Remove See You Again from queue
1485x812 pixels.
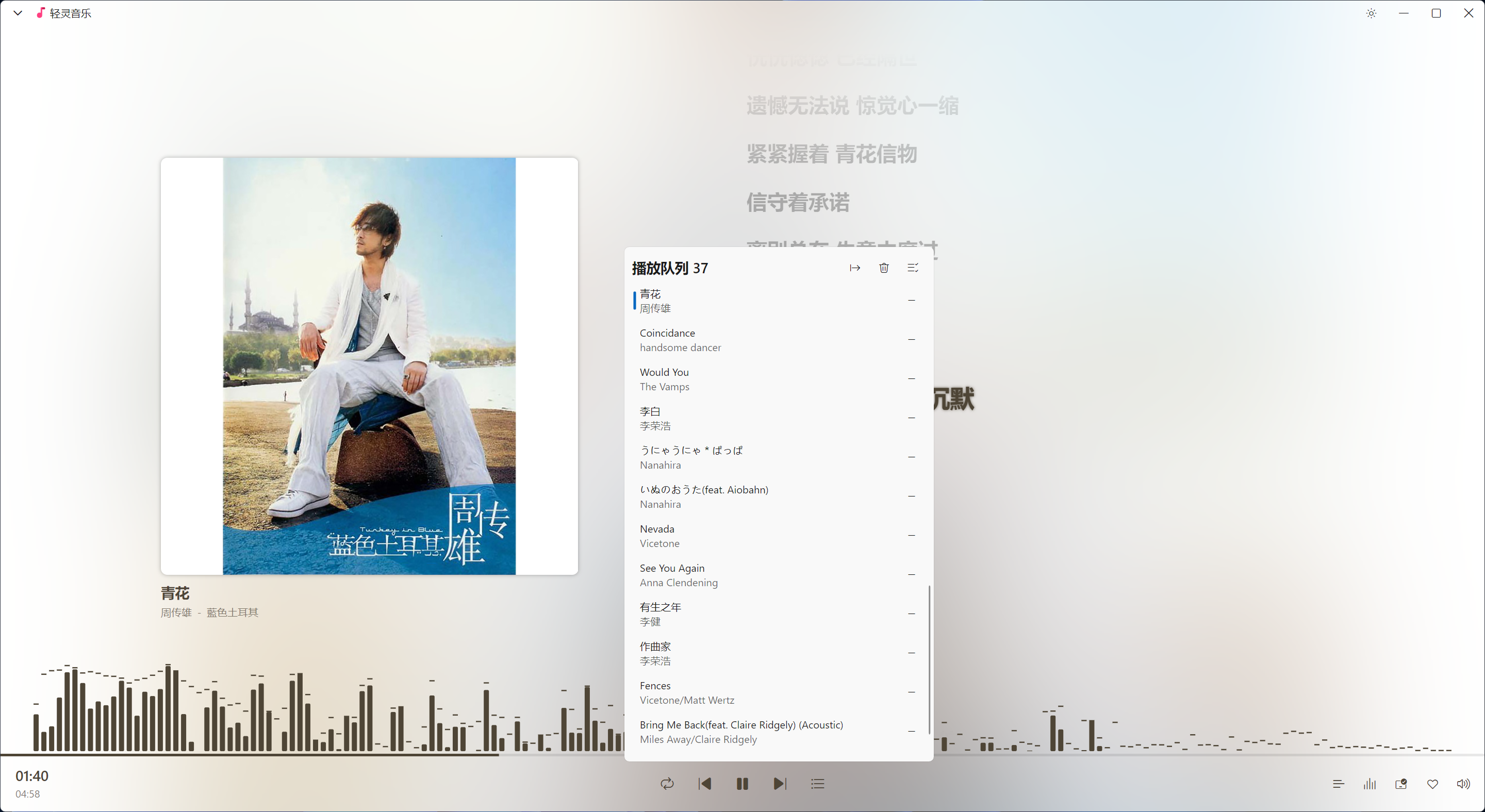point(912,574)
